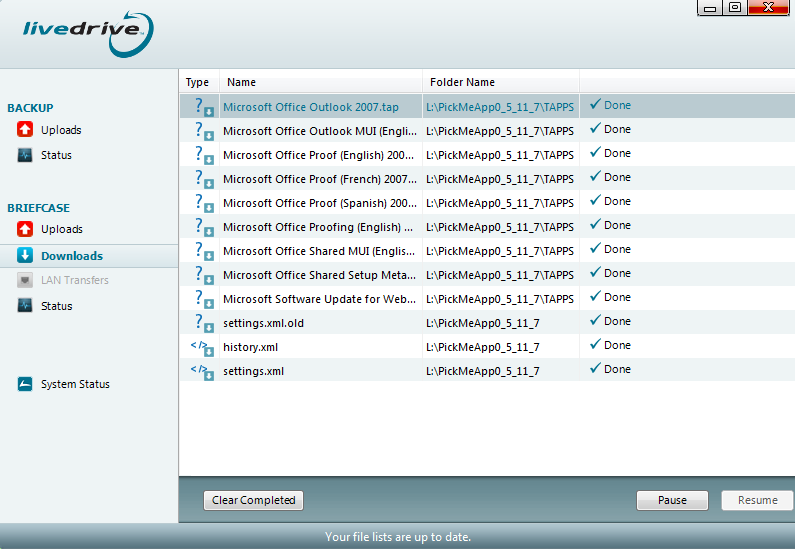This screenshot has width=795, height=549.
Task: Open Backup Uploads section
Action: click(61, 130)
